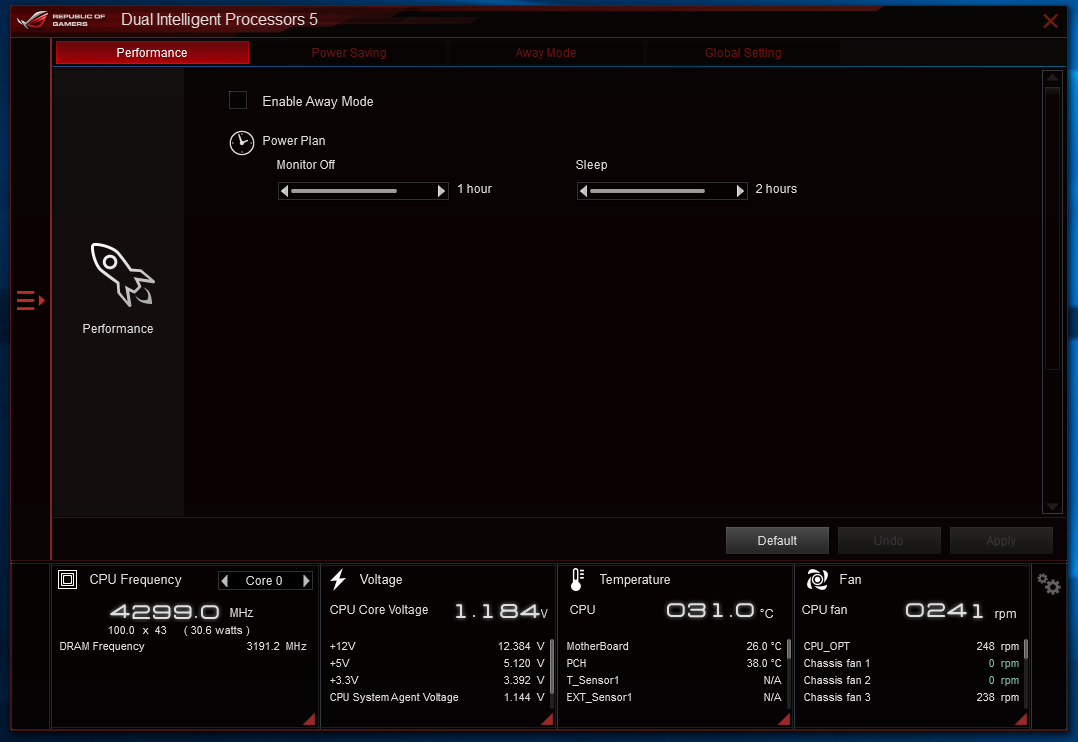
Task: Click the Performance rocket icon
Action: point(122,274)
